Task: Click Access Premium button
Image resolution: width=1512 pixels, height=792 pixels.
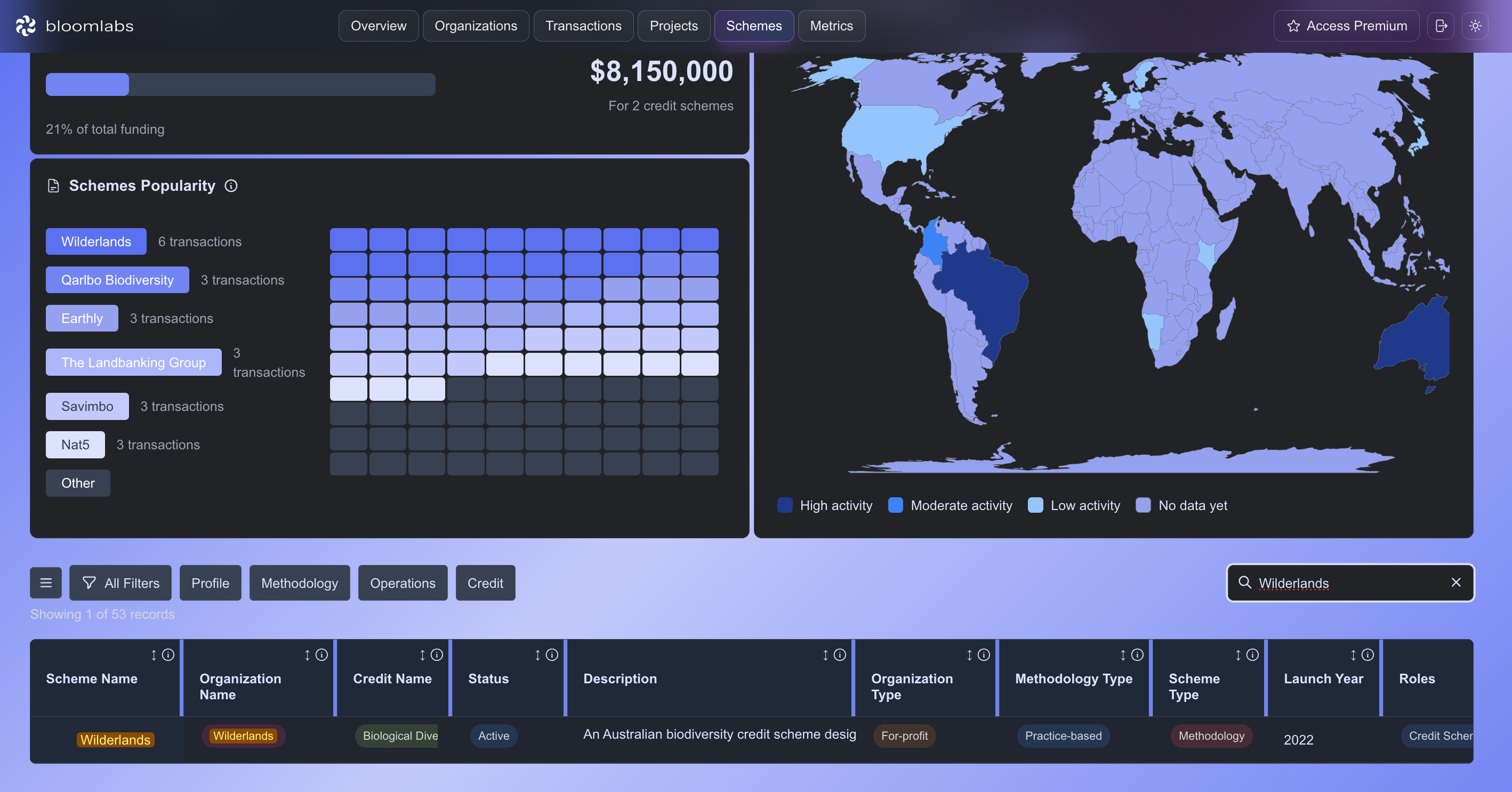Action: click(x=1347, y=26)
